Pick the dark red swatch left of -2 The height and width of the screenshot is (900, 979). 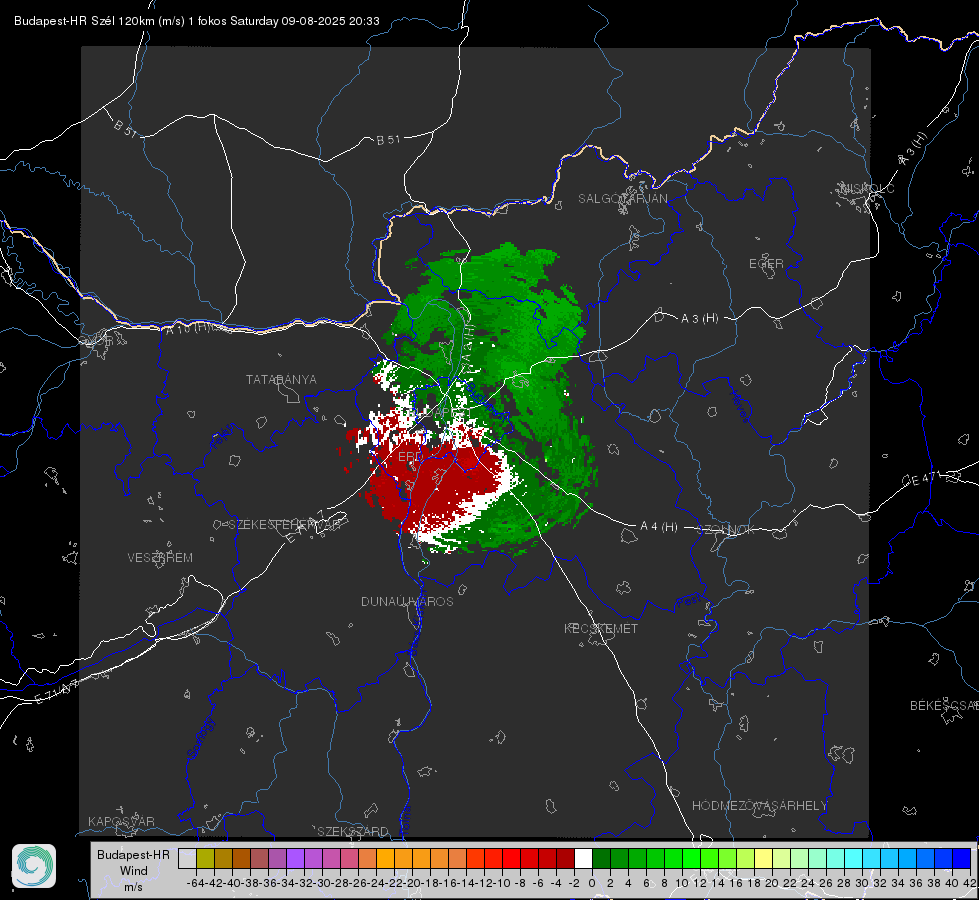pos(565,859)
